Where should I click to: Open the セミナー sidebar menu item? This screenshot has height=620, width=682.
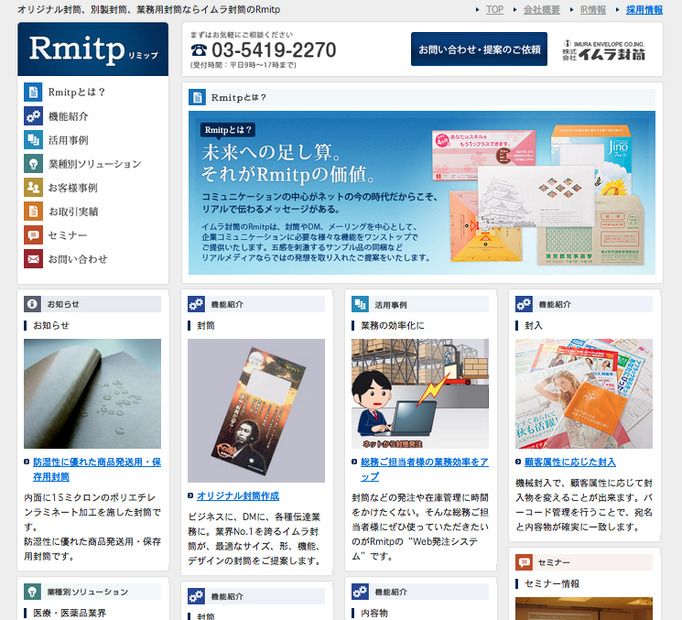[x=67, y=235]
